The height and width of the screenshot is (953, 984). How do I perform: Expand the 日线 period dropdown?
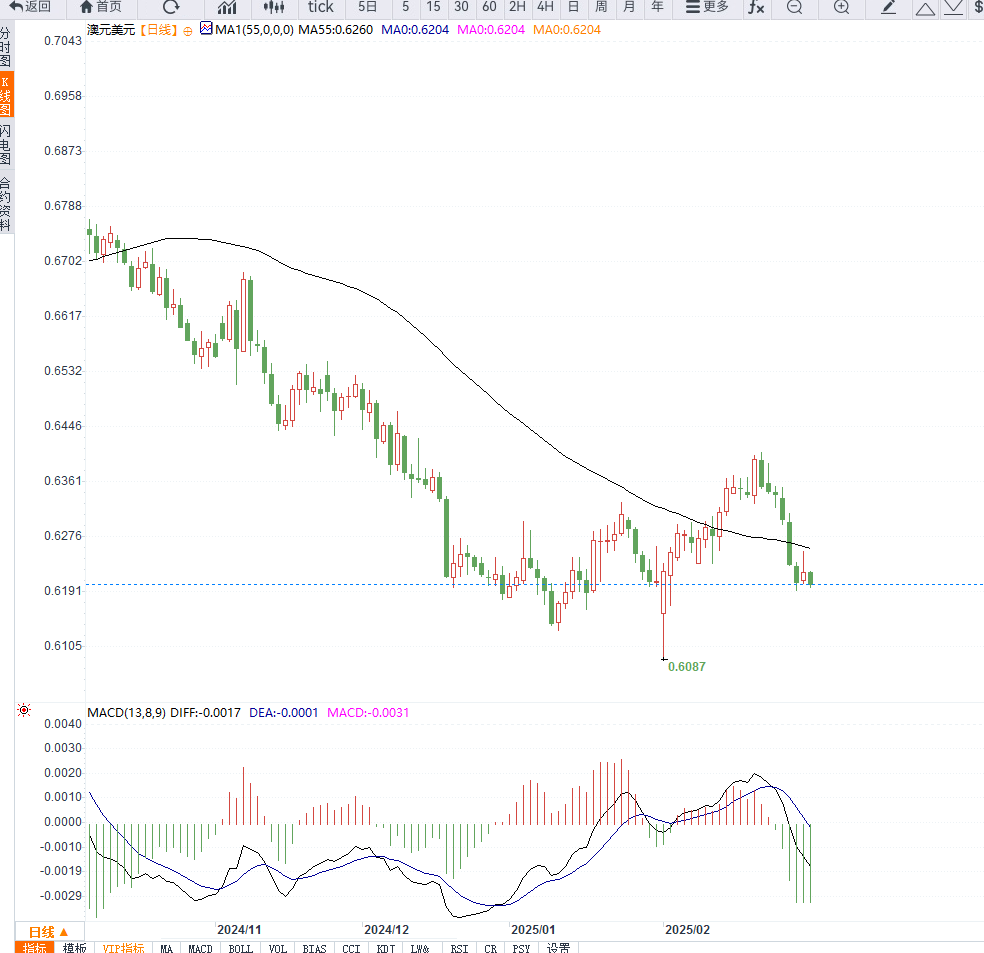(x=49, y=932)
